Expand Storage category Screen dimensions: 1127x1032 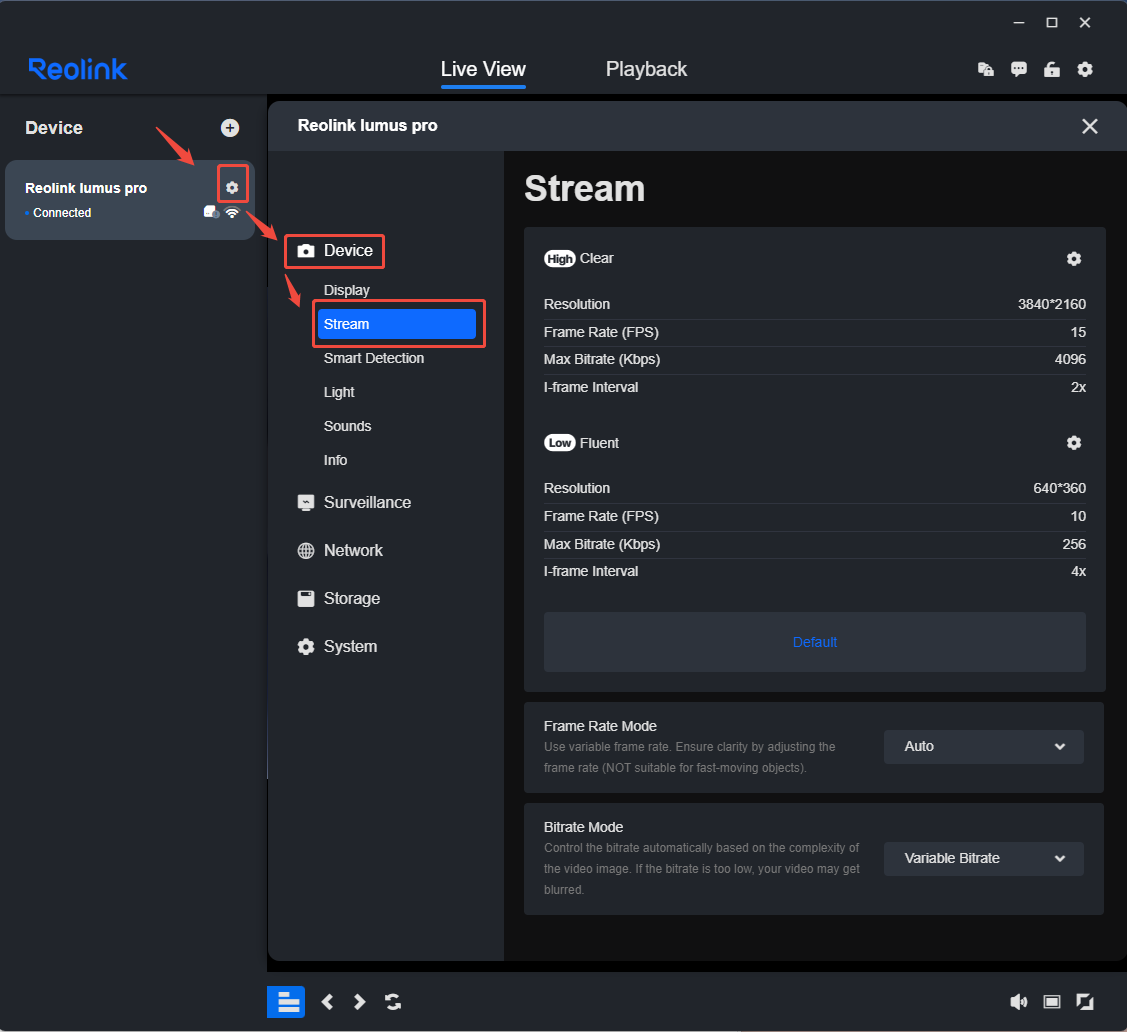(x=339, y=599)
